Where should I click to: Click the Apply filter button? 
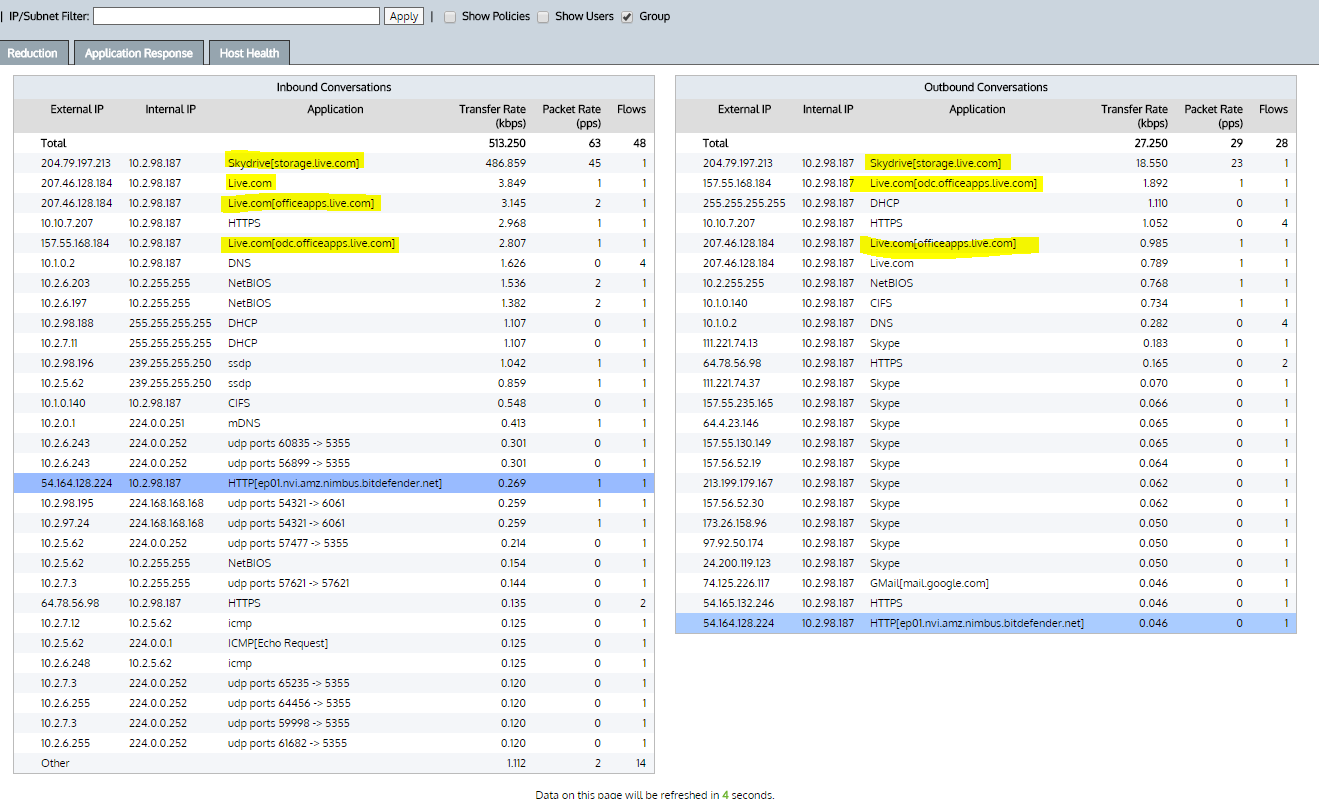click(404, 16)
